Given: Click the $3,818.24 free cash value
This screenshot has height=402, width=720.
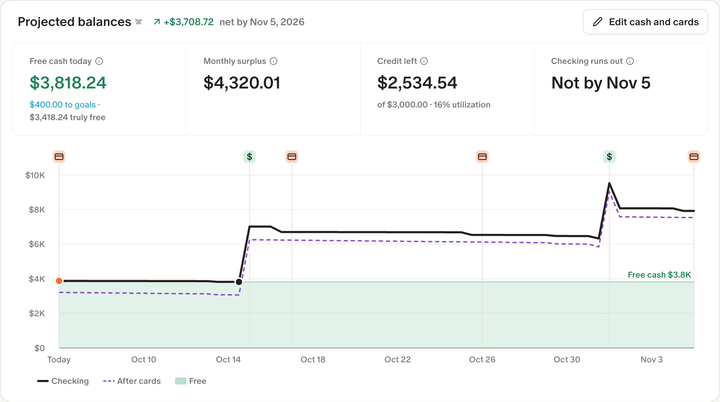Looking at the screenshot, I should pyautogui.click(x=68, y=83).
